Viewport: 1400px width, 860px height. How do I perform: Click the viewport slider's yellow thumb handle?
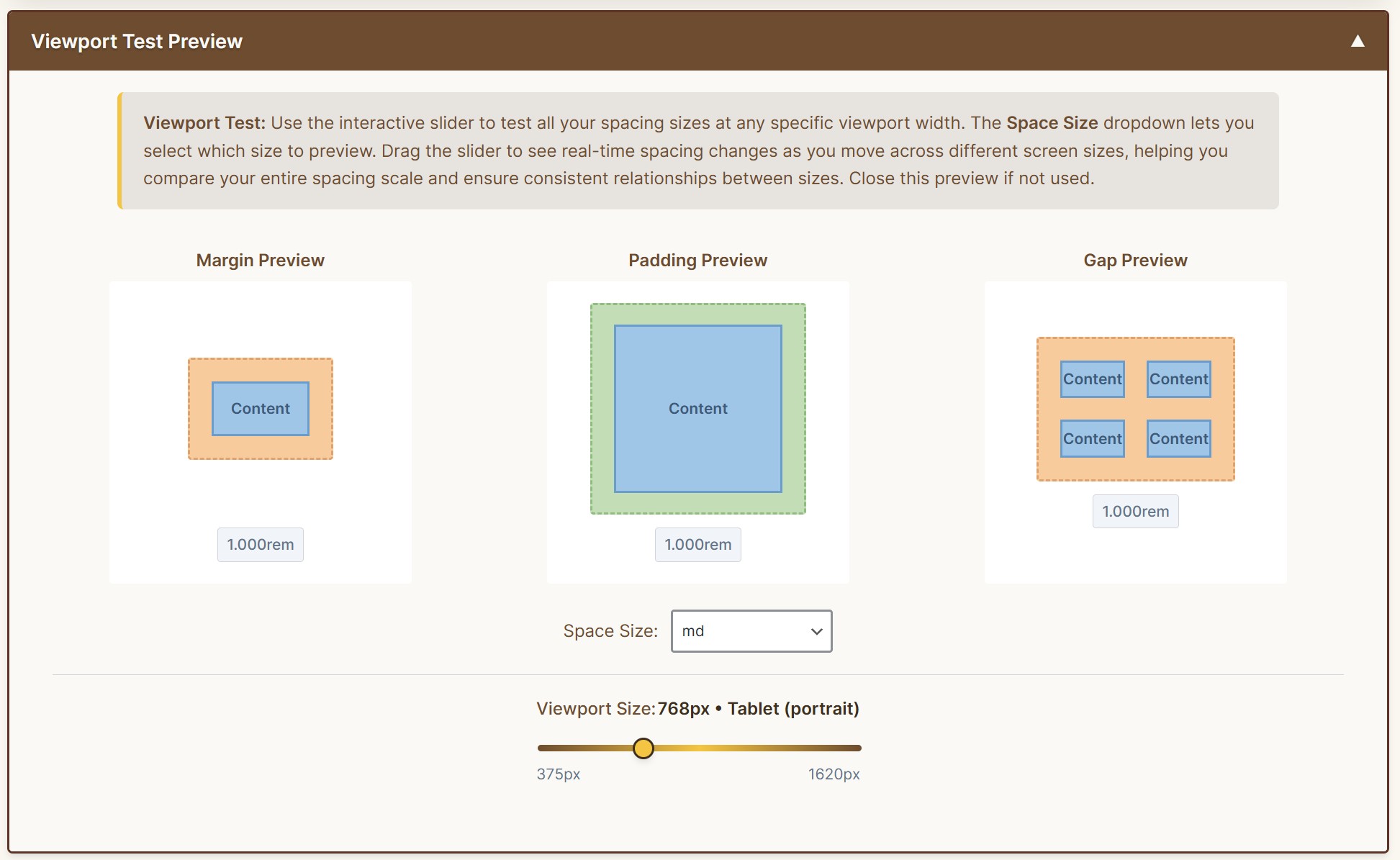[x=643, y=748]
